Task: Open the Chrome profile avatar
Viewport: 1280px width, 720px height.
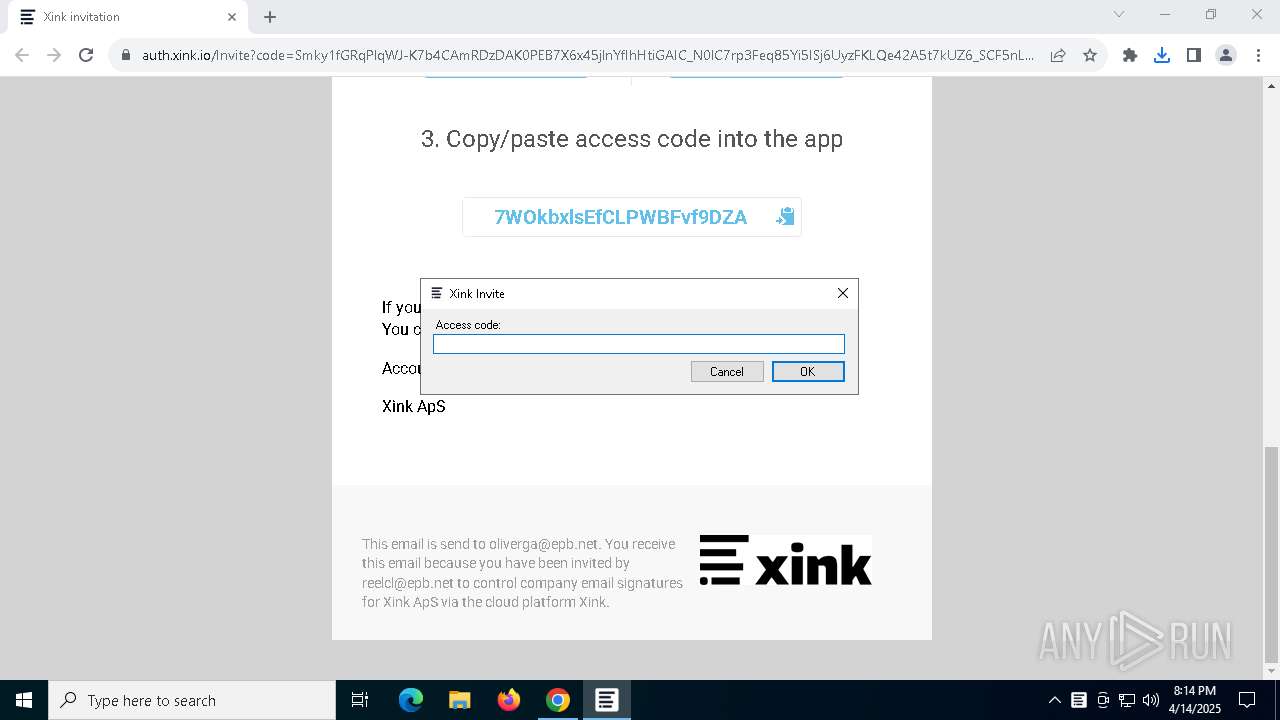Action: pos(1226,55)
